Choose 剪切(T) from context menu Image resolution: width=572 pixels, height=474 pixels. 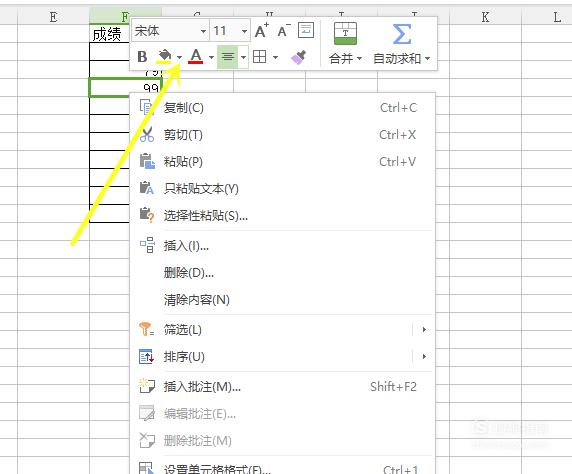(x=283, y=135)
